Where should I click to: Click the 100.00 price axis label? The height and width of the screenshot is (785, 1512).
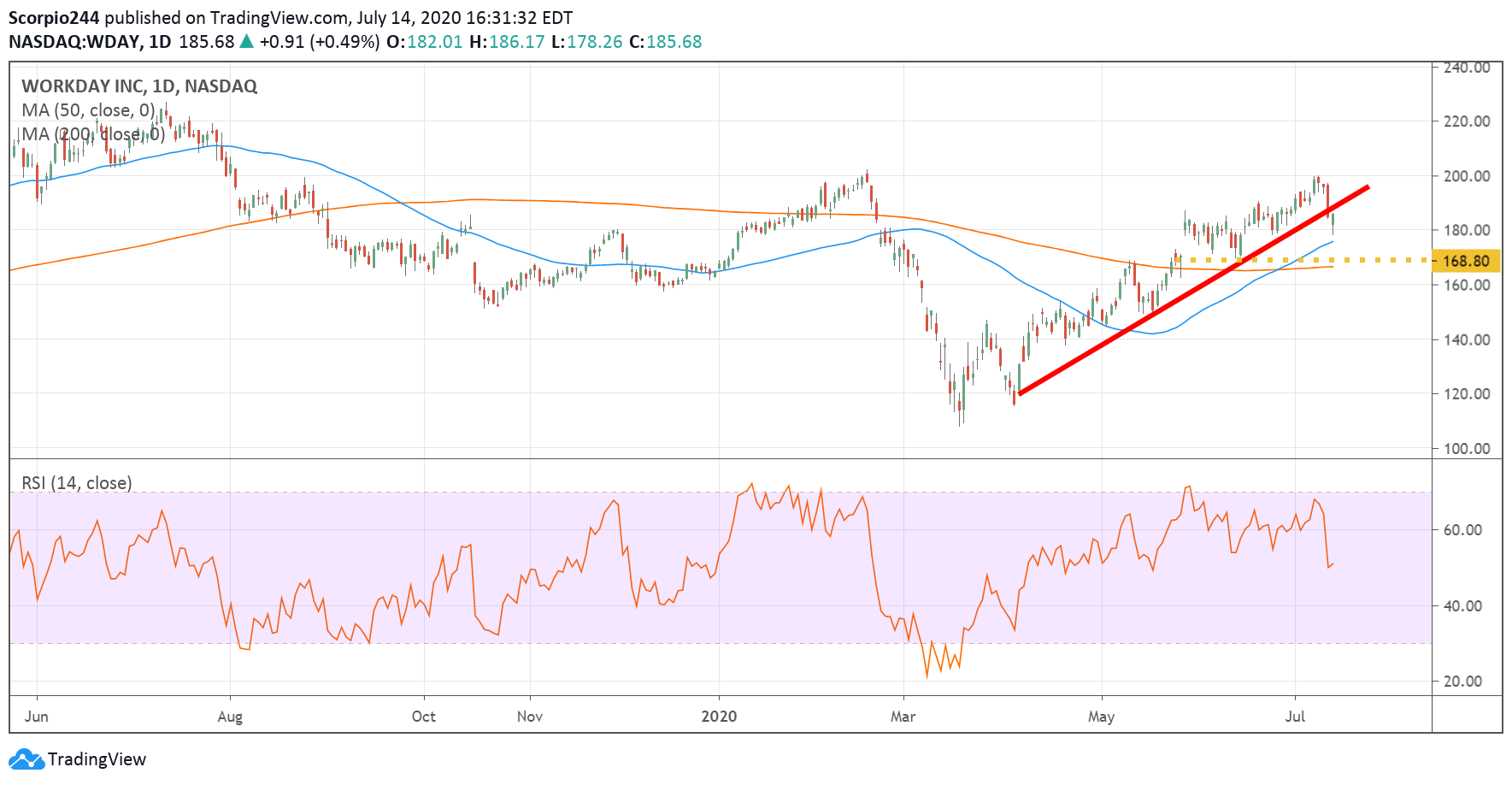coord(1467,449)
